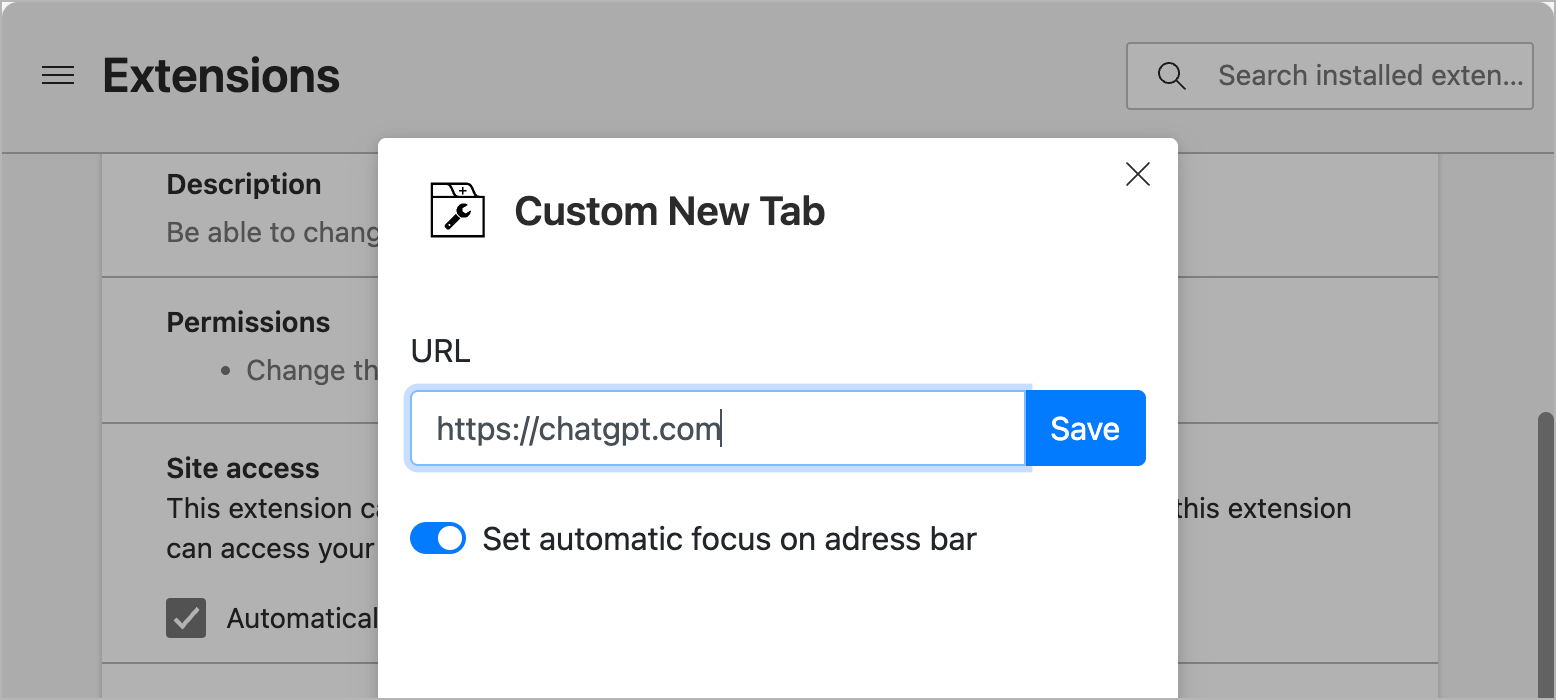The image size is (1556, 700).
Task: Click the Custom New Tab wrench icon
Action: click(x=457, y=210)
